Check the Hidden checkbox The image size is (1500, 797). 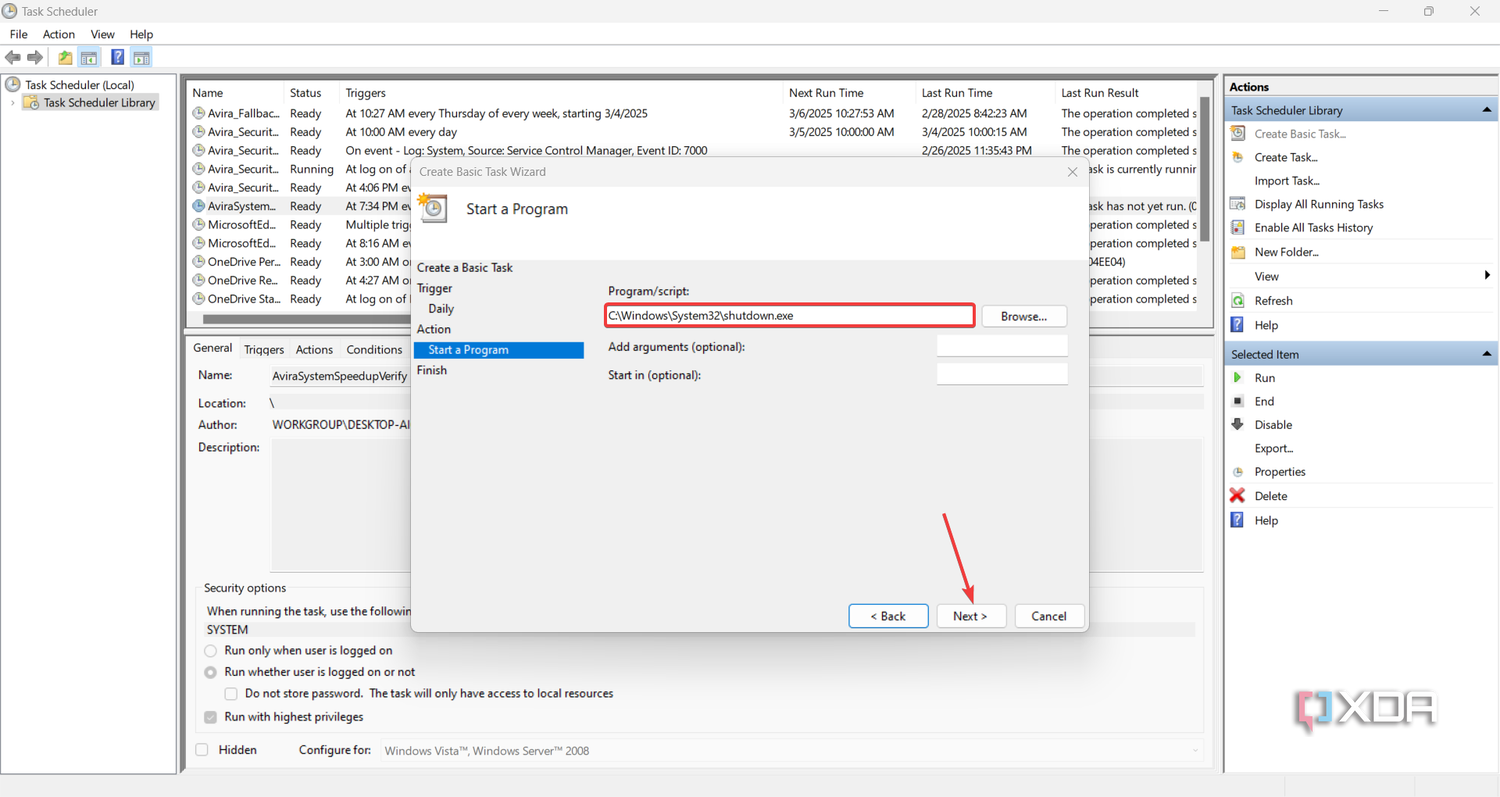coord(202,750)
